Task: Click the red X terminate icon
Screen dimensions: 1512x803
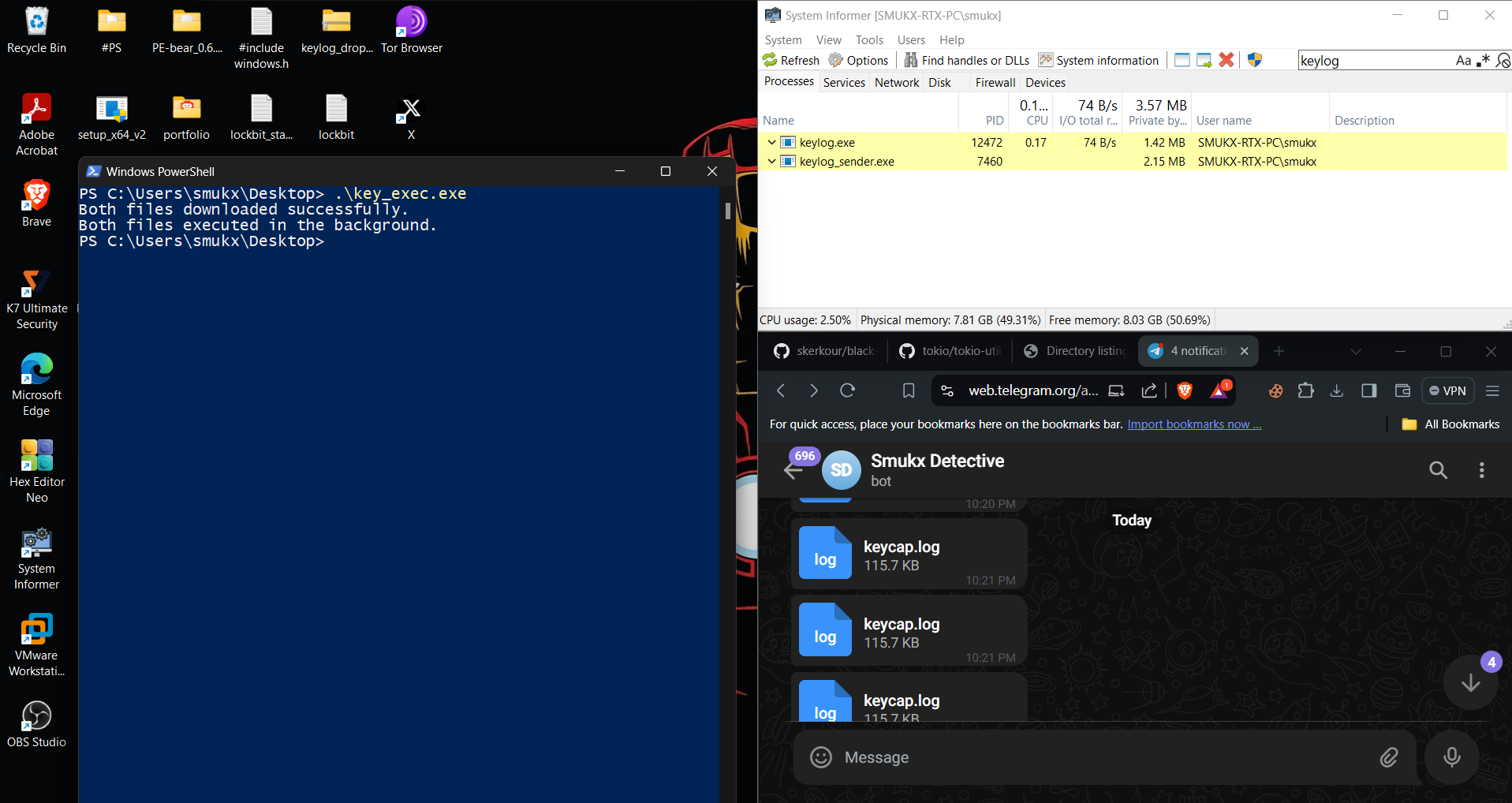Action: point(1226,60)
